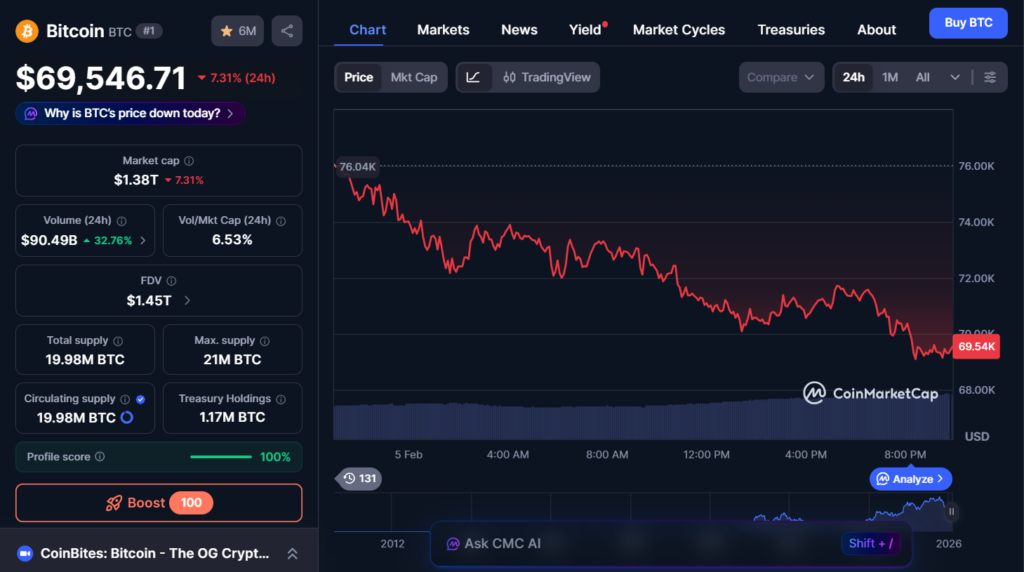This screenshot has height=572, width=1024.
Task: Click the star watchlist 6M button
Action: (237, 31)
